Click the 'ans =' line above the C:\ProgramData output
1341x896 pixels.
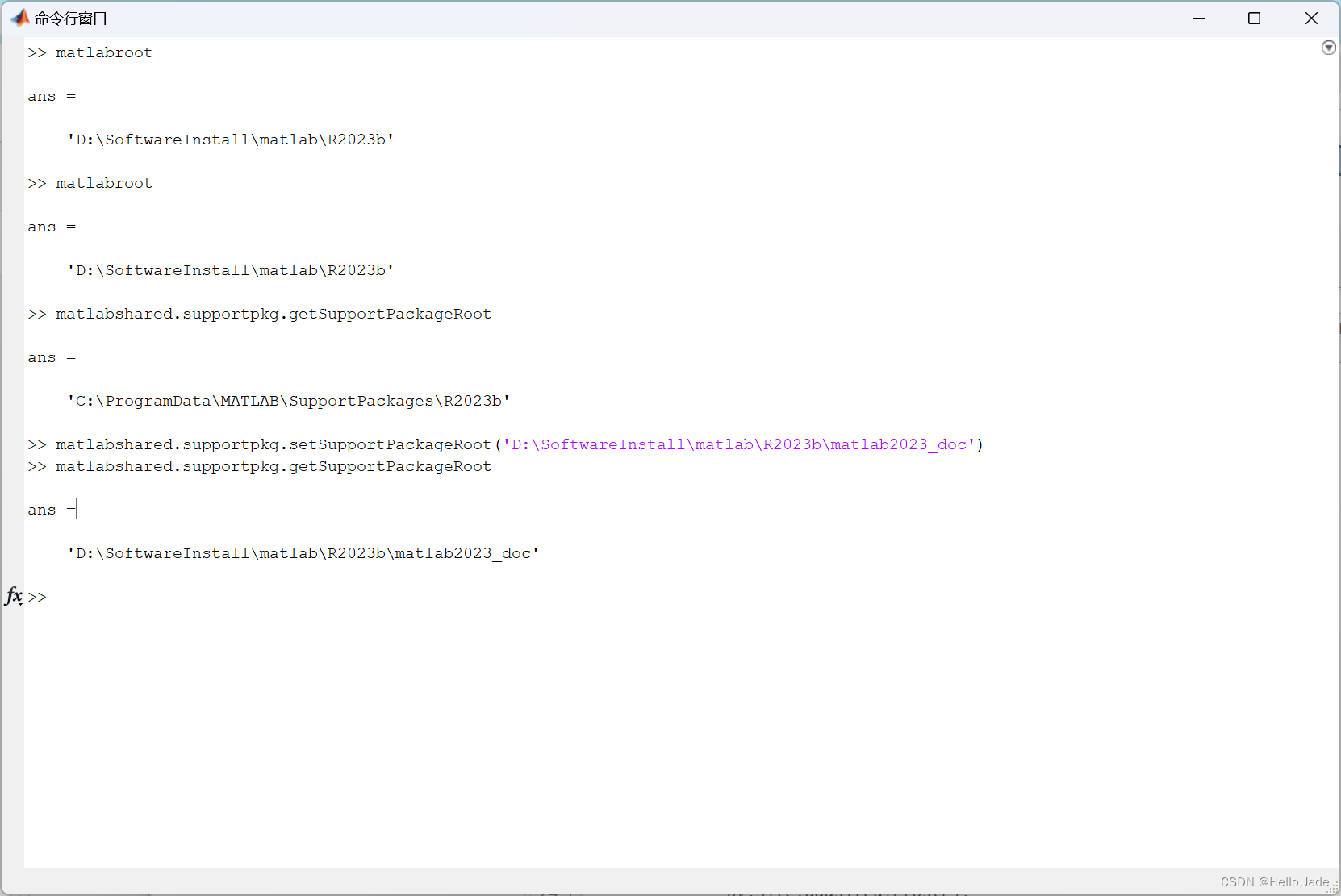52,357
